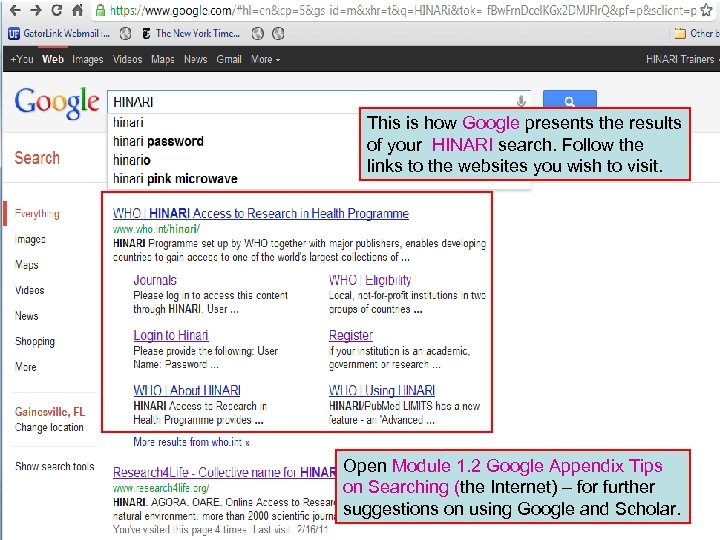Filter results by Maps in the sidebar
720x540 pixels.
(27, 265)
